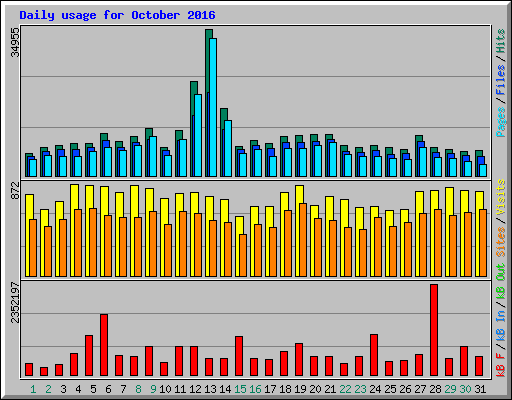Click day 20 on the x-axis
This screenshot has height=400, width=512.
click(315, 389)
